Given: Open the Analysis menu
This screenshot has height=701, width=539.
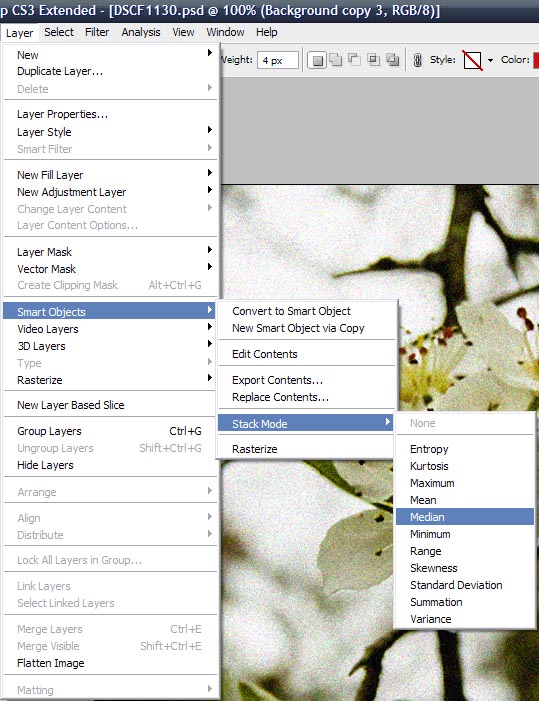Looking at the screenshot, I should pos(141,32).
